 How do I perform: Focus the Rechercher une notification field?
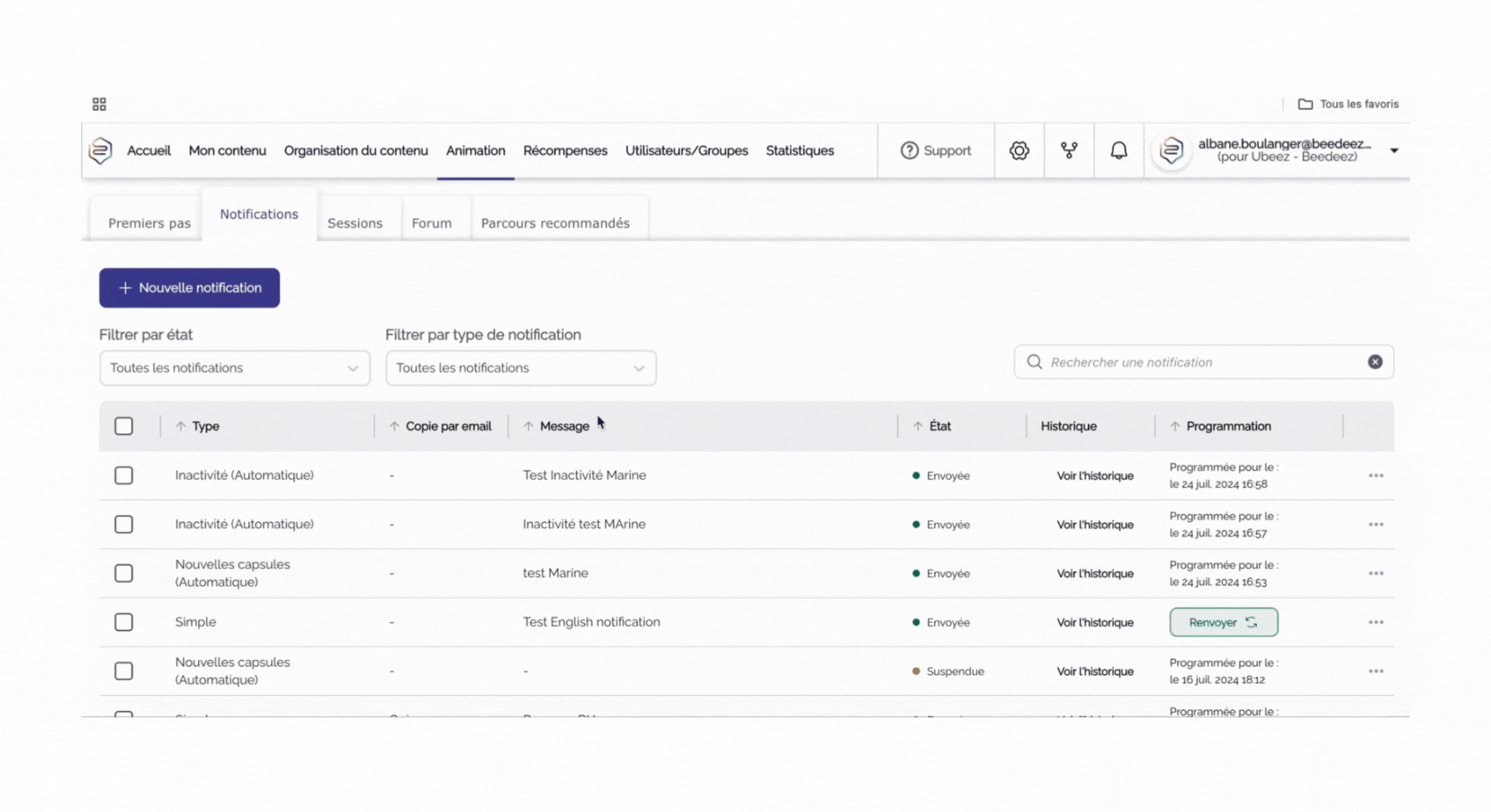pos(1195,362)
